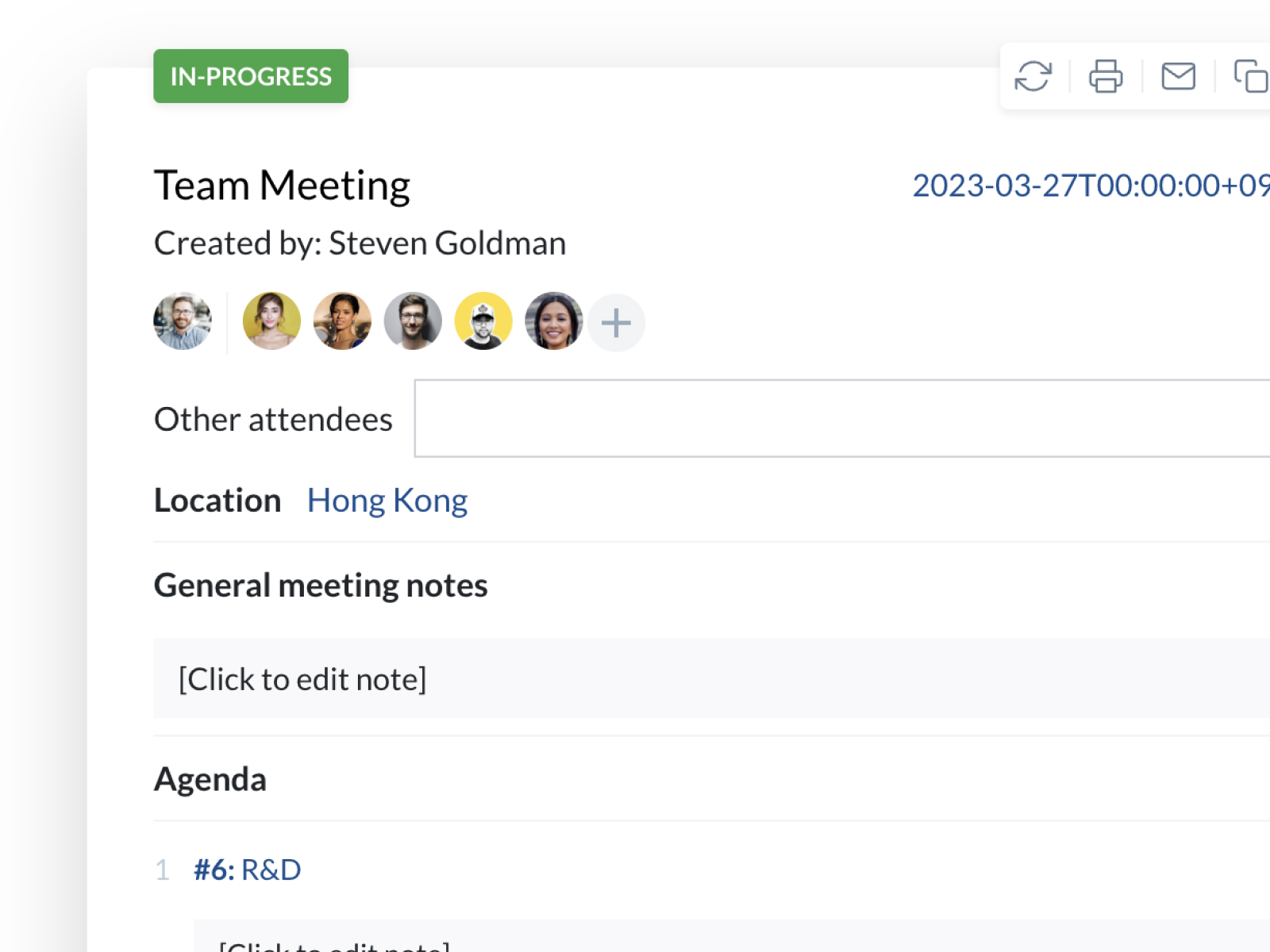Edit the General meeting notes placeholder
The height and width of the screenshot is (952, 1270).
[x=302, y=679]
